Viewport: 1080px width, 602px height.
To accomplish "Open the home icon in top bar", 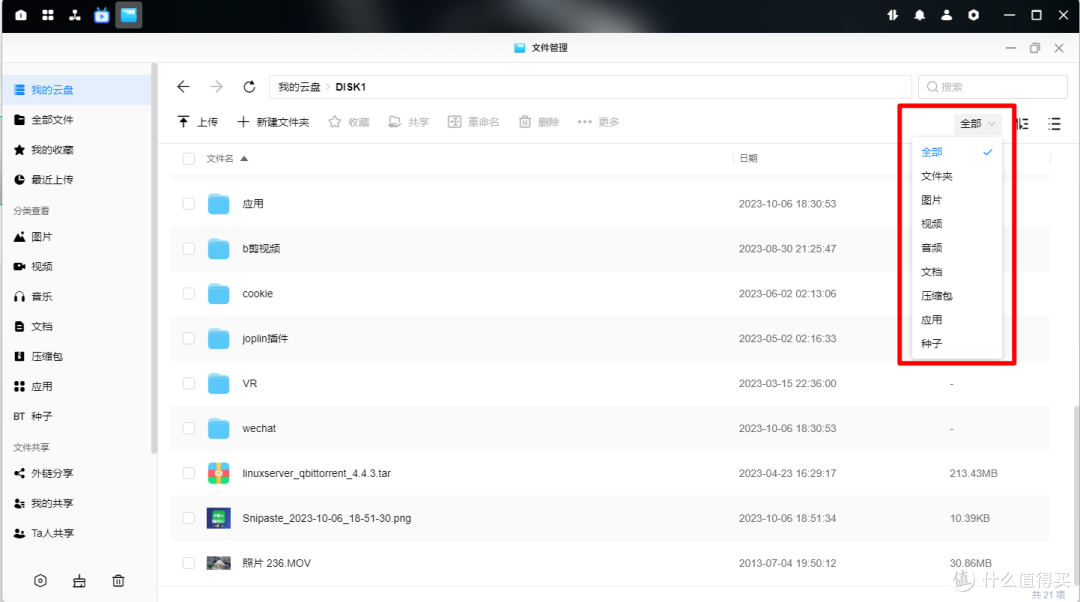I will coord(21,15).
